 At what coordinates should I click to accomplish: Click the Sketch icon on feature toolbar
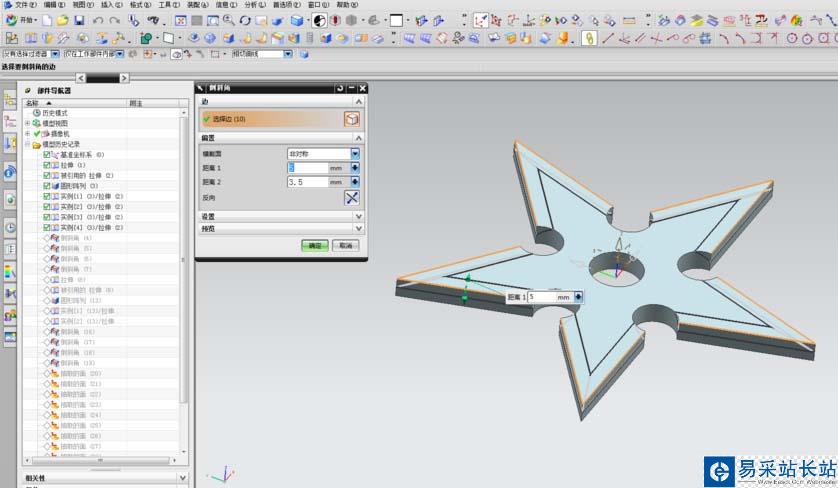[x=12, y=38]
